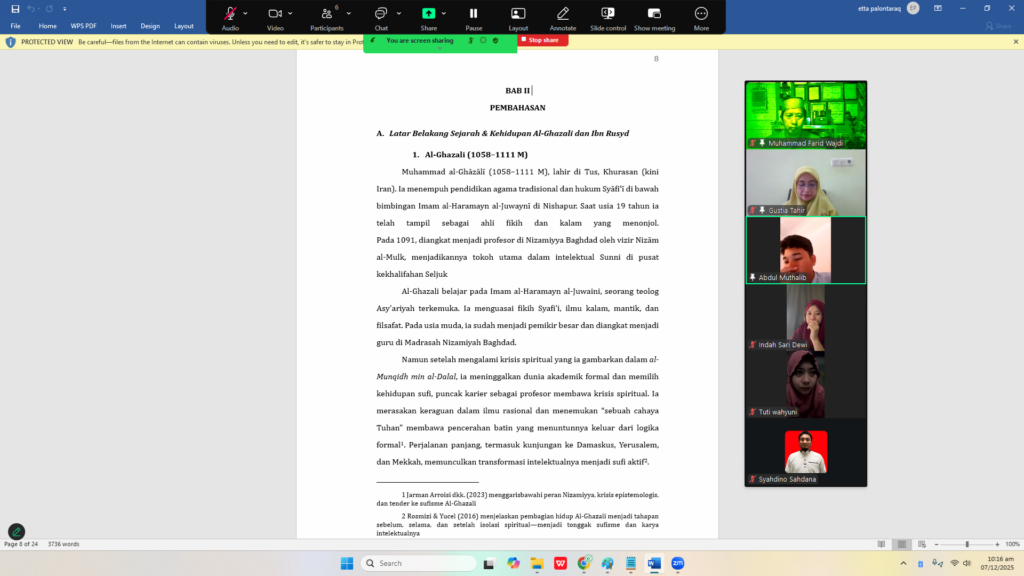Screen dimensions: 1024x576
Task: Open the Windows Start menu
Action: coord(347,563)
